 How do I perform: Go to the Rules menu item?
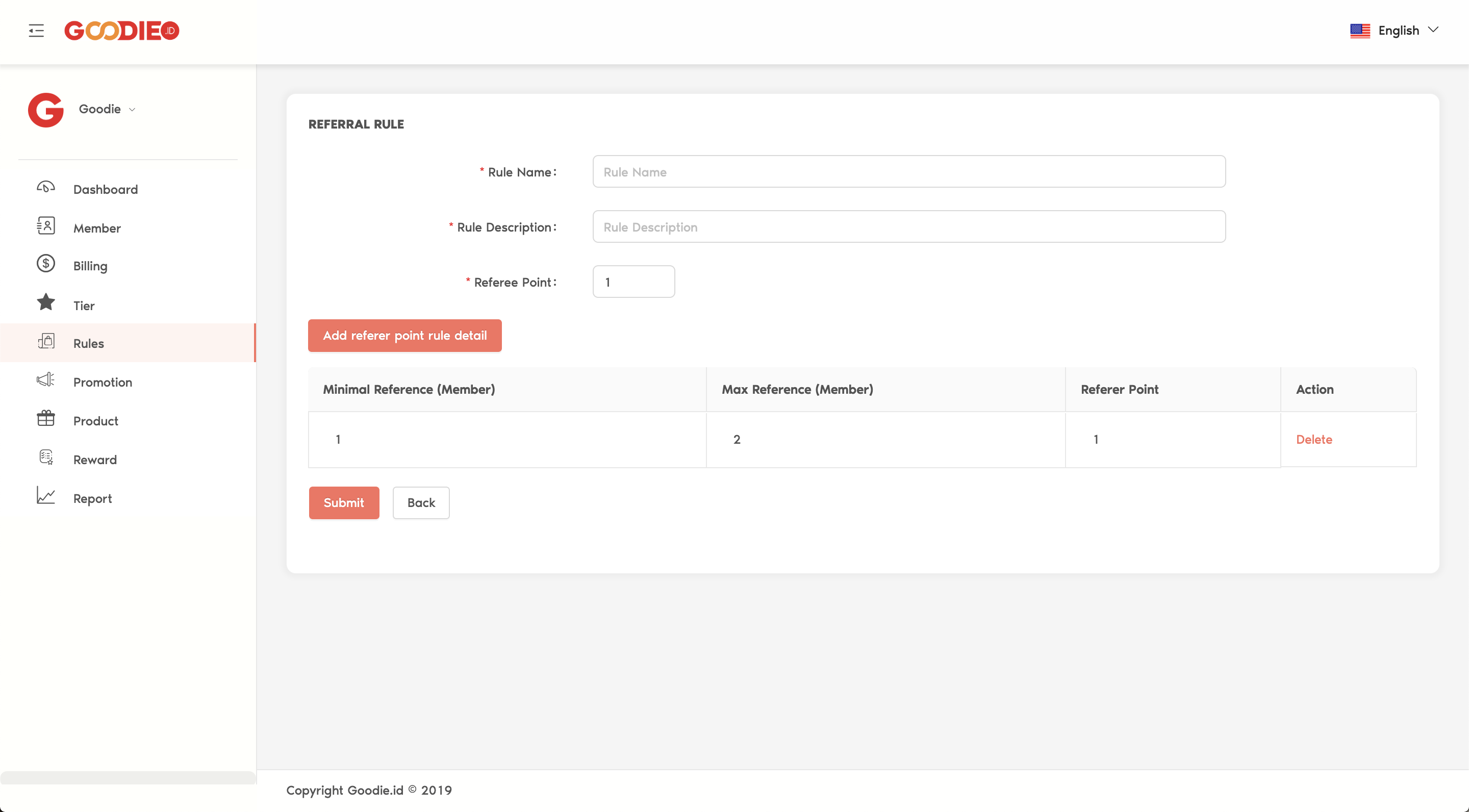(x=88, y=343)
